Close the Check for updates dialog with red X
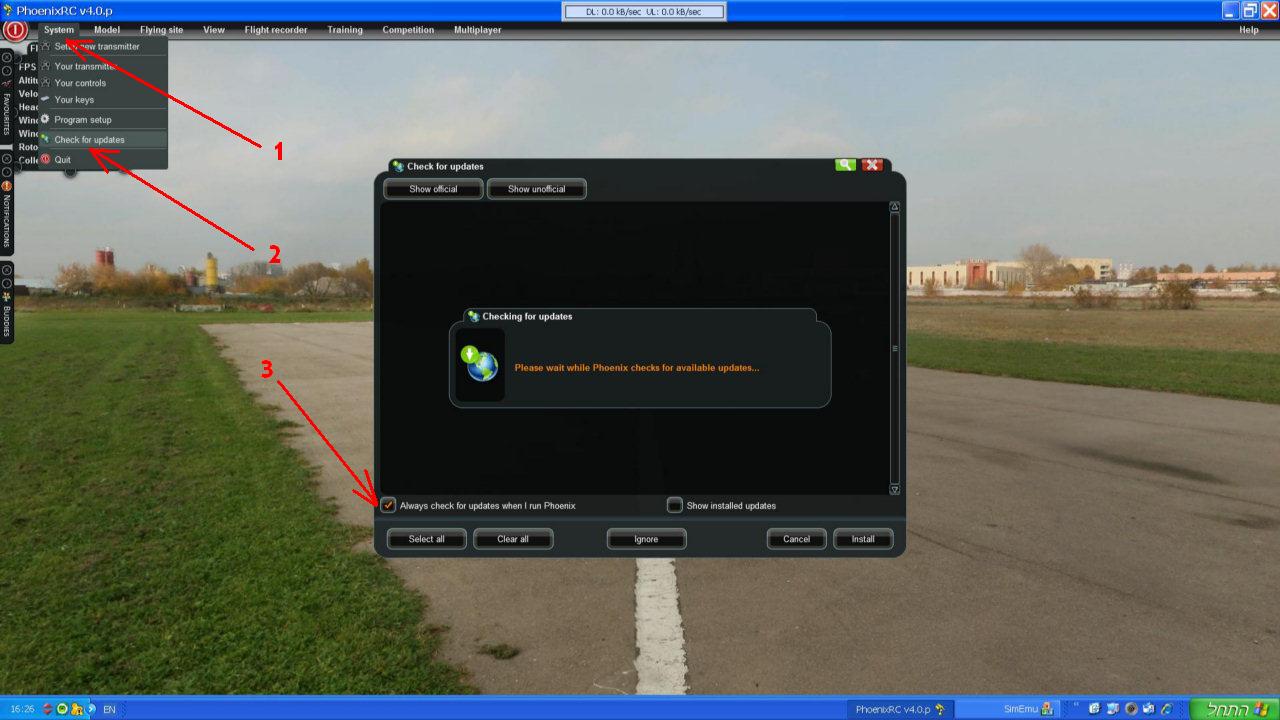This screenshot has height=720, width=1280. 872,165
